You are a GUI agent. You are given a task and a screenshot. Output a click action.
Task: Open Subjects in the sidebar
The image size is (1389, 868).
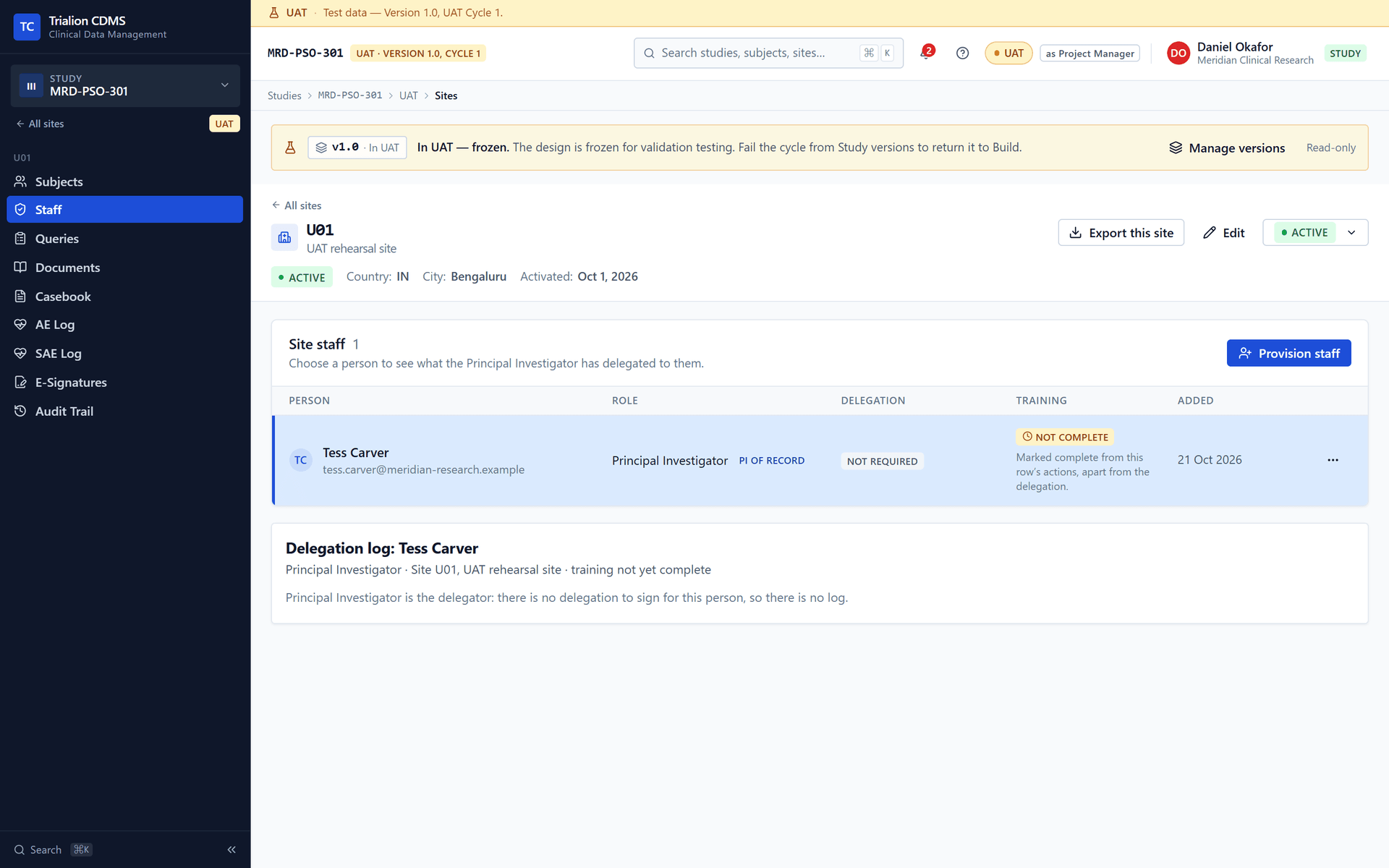124,182
